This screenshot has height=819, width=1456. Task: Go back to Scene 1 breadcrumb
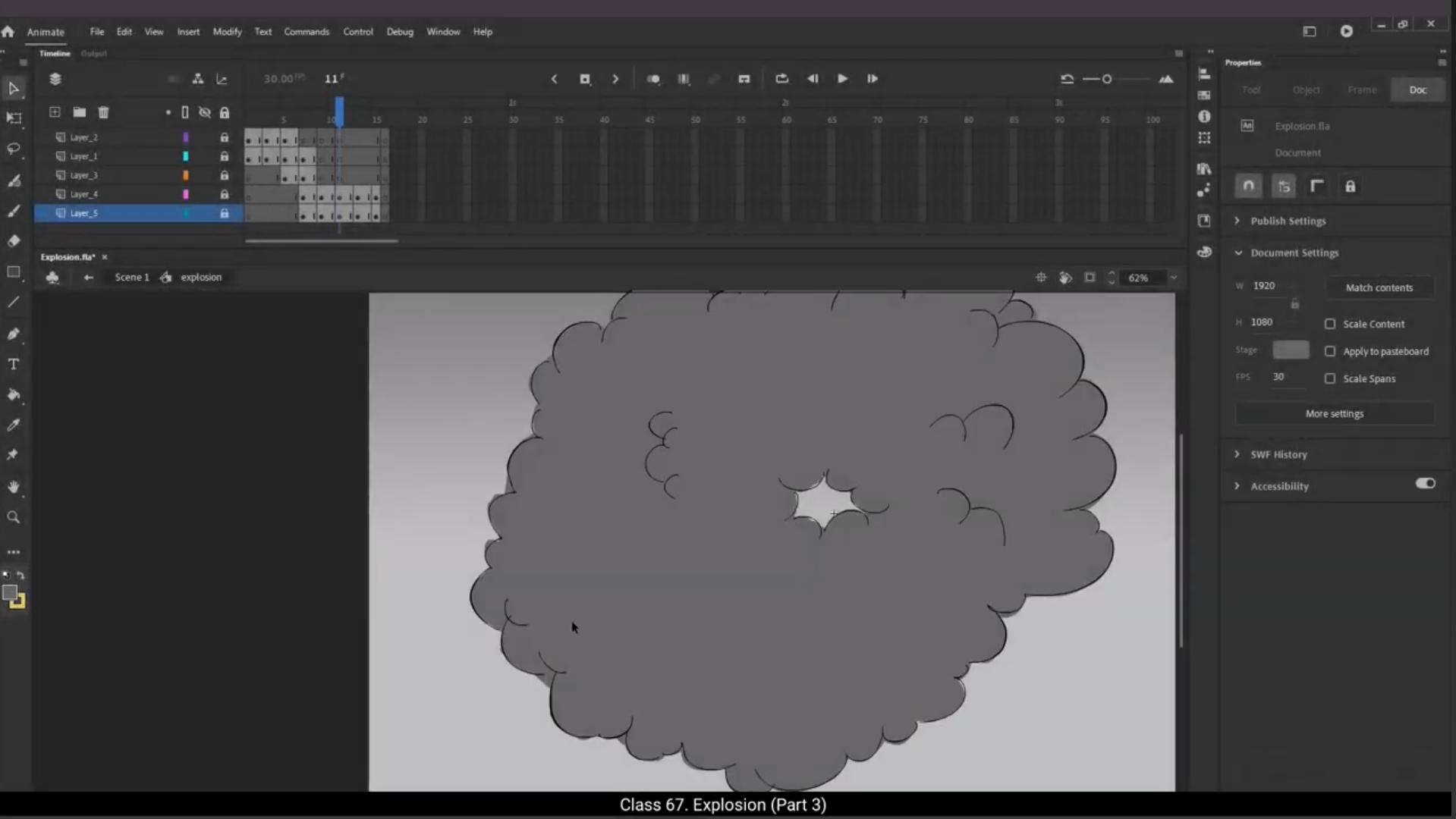click(132, 278)
